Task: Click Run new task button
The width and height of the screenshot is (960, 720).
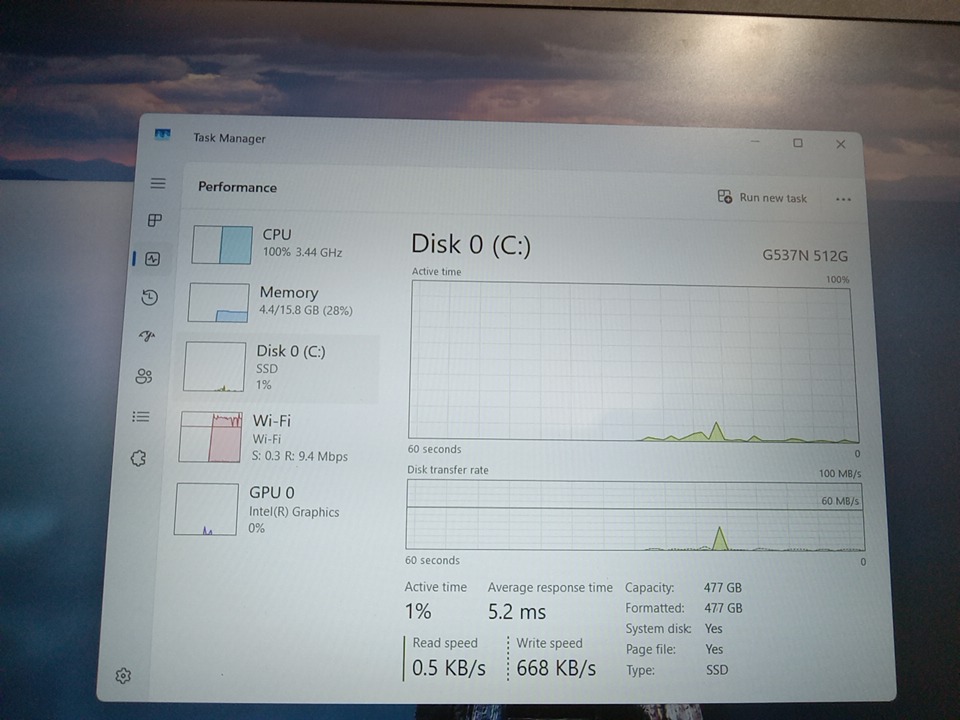Action: coord(762,198)
